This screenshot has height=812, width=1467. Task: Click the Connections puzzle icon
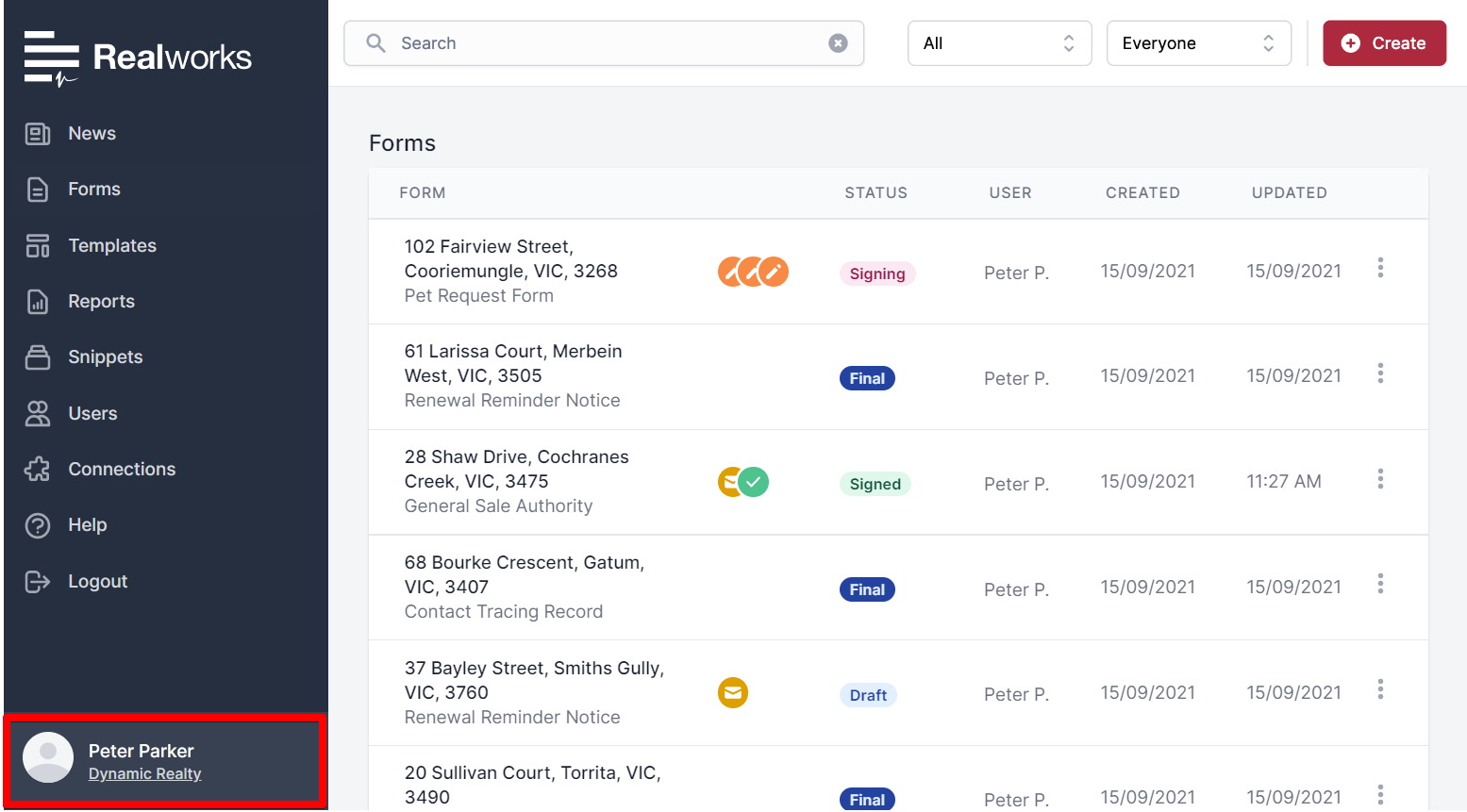(38, 470)
